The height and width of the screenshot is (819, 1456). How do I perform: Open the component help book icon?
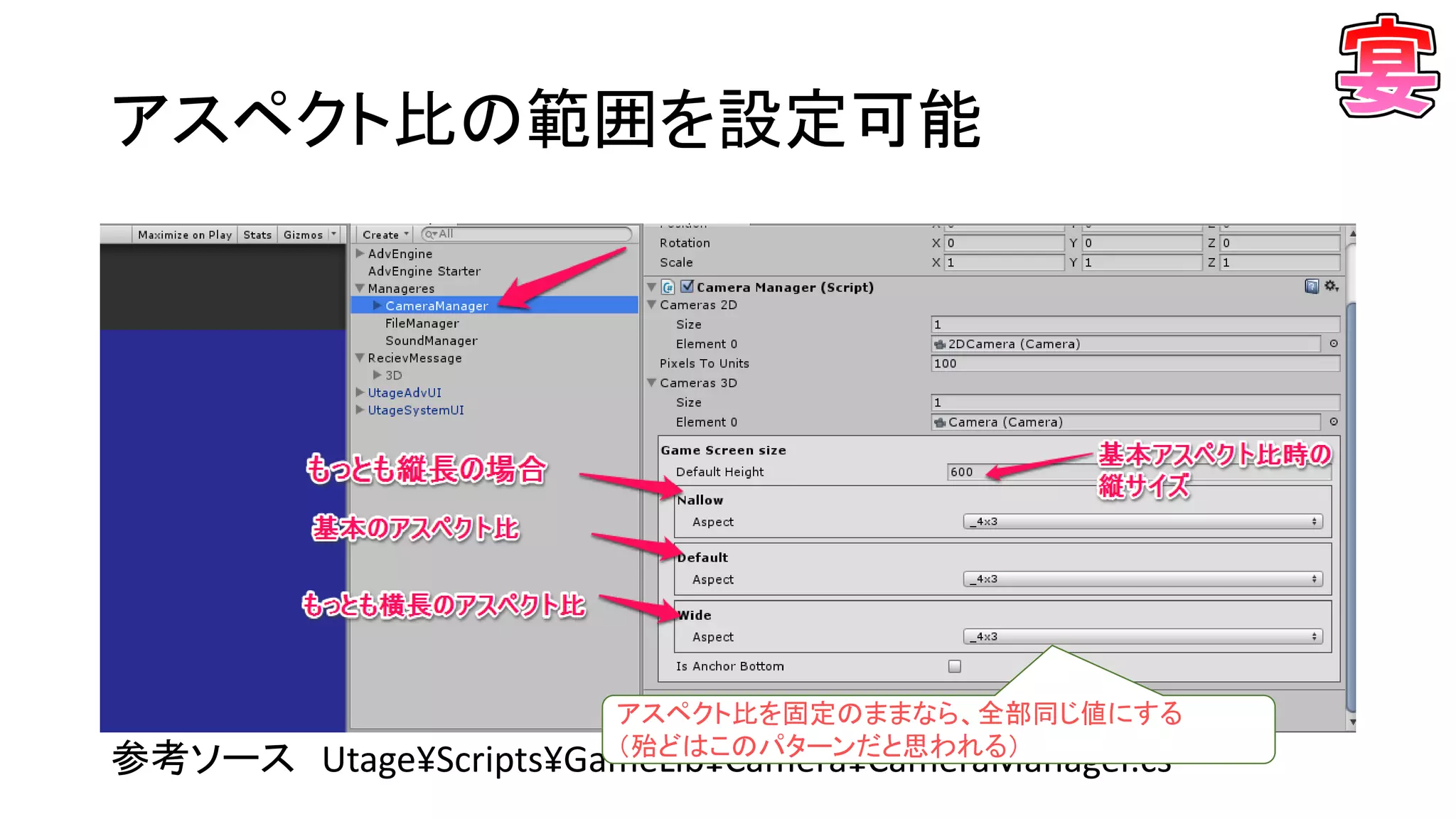click(x=1312, y=286)
